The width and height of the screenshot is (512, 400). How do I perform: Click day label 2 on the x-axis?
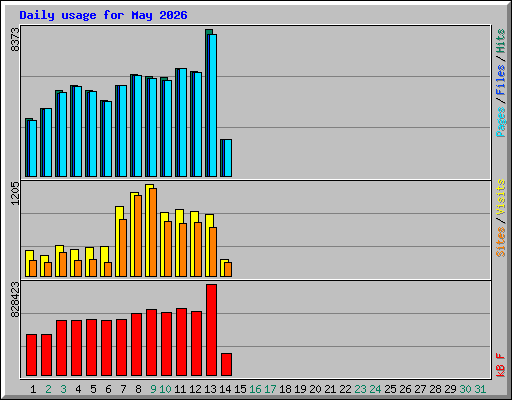pos(48,389)
